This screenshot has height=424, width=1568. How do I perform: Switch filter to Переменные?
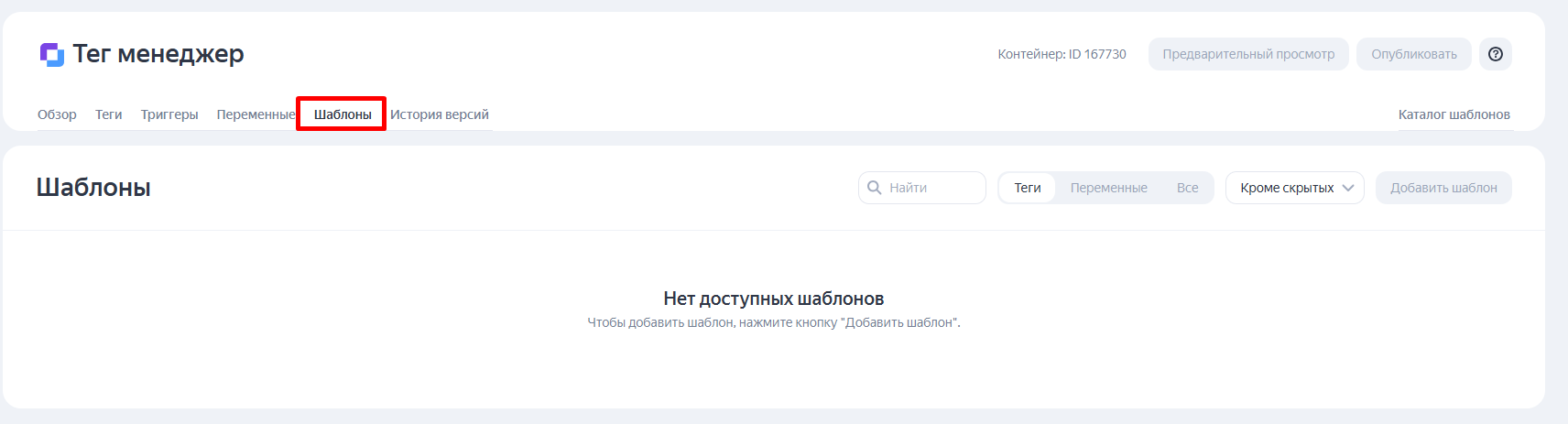(x=1108, y=188)
